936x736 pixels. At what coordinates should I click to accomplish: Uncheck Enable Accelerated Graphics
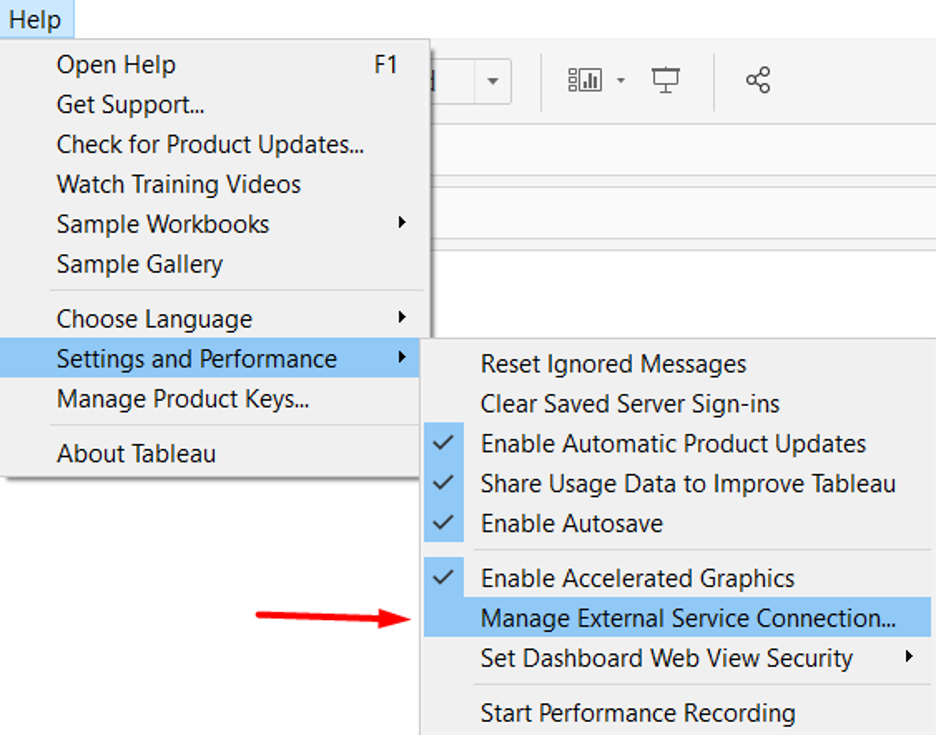coord(638,578)
